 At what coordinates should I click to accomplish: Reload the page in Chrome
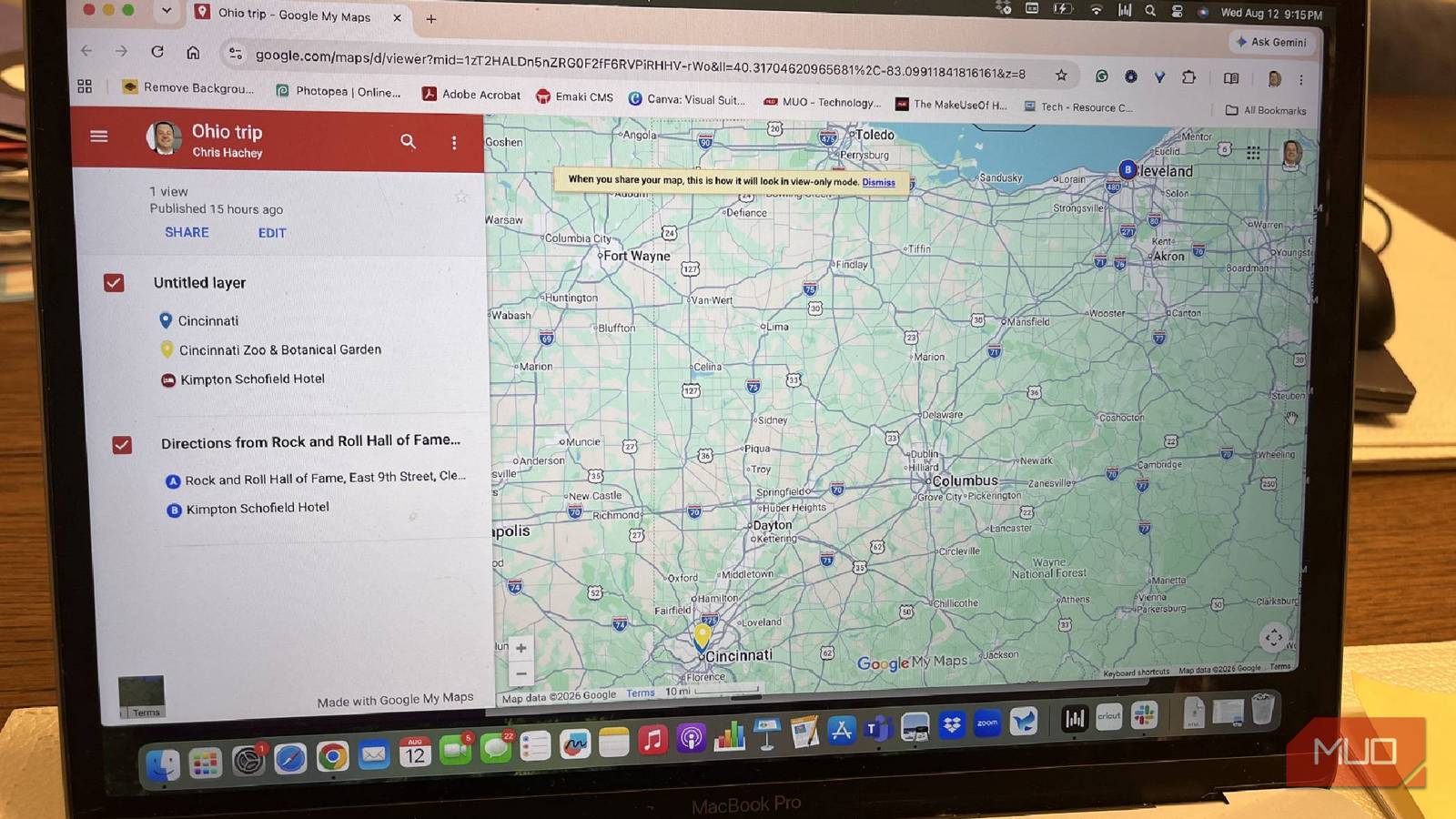pyautogui.click(x=157, y=52)
